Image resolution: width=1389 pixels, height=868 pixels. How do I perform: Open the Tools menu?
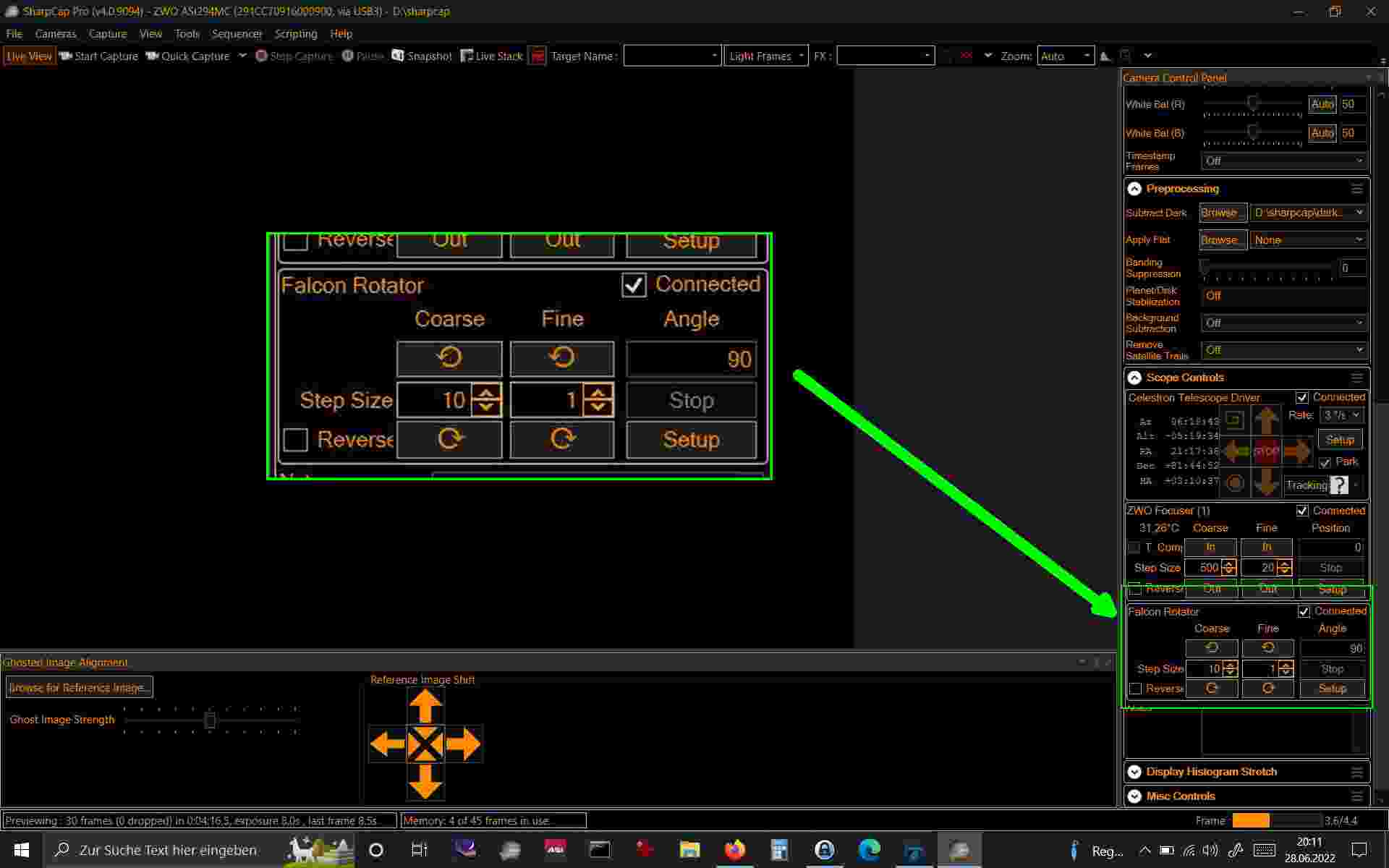[x=187, y=34]
